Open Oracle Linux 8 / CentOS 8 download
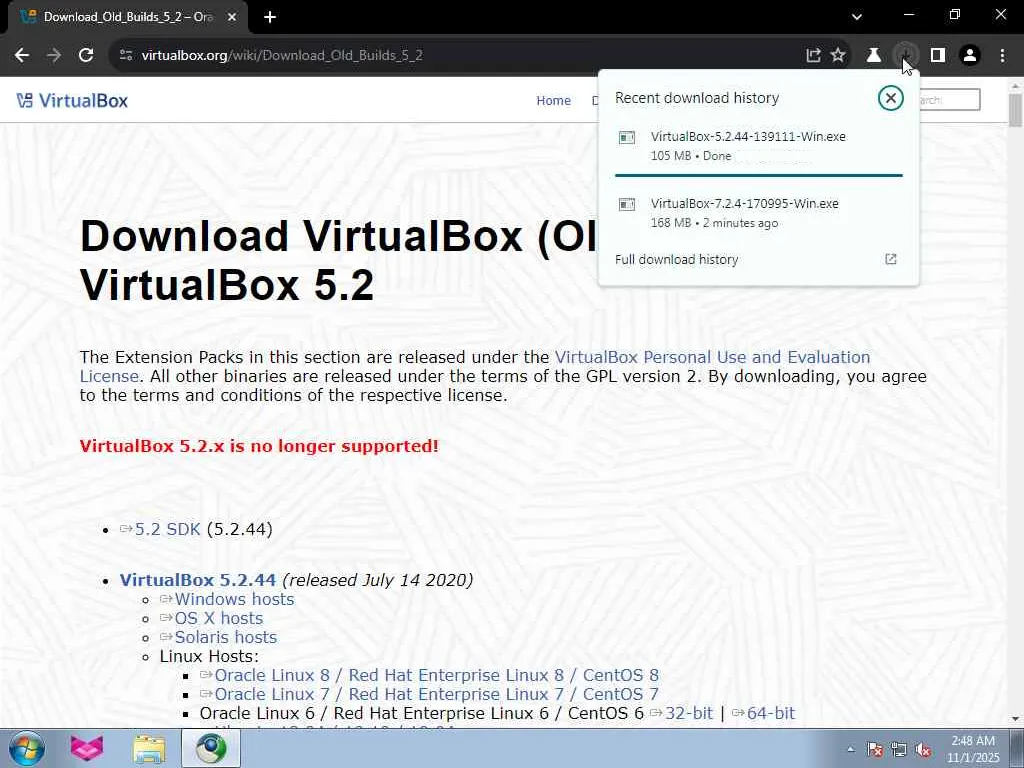The image size is (1024, 768). click(x=436, y=675)
